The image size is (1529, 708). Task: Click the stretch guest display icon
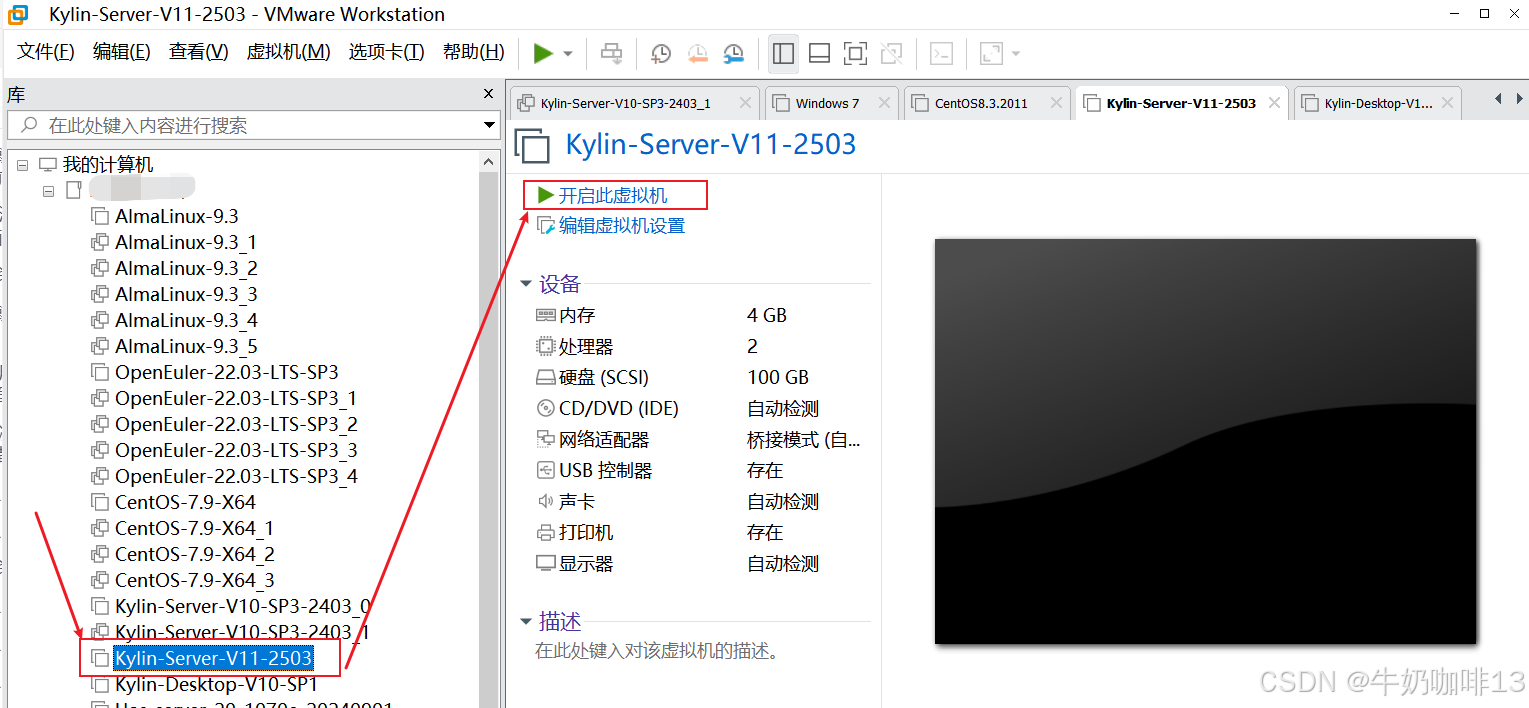tap(991, 53)
